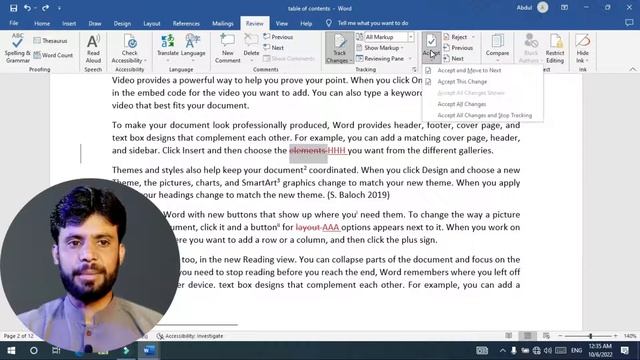Click the Delete comment icon

pos(251,40)
